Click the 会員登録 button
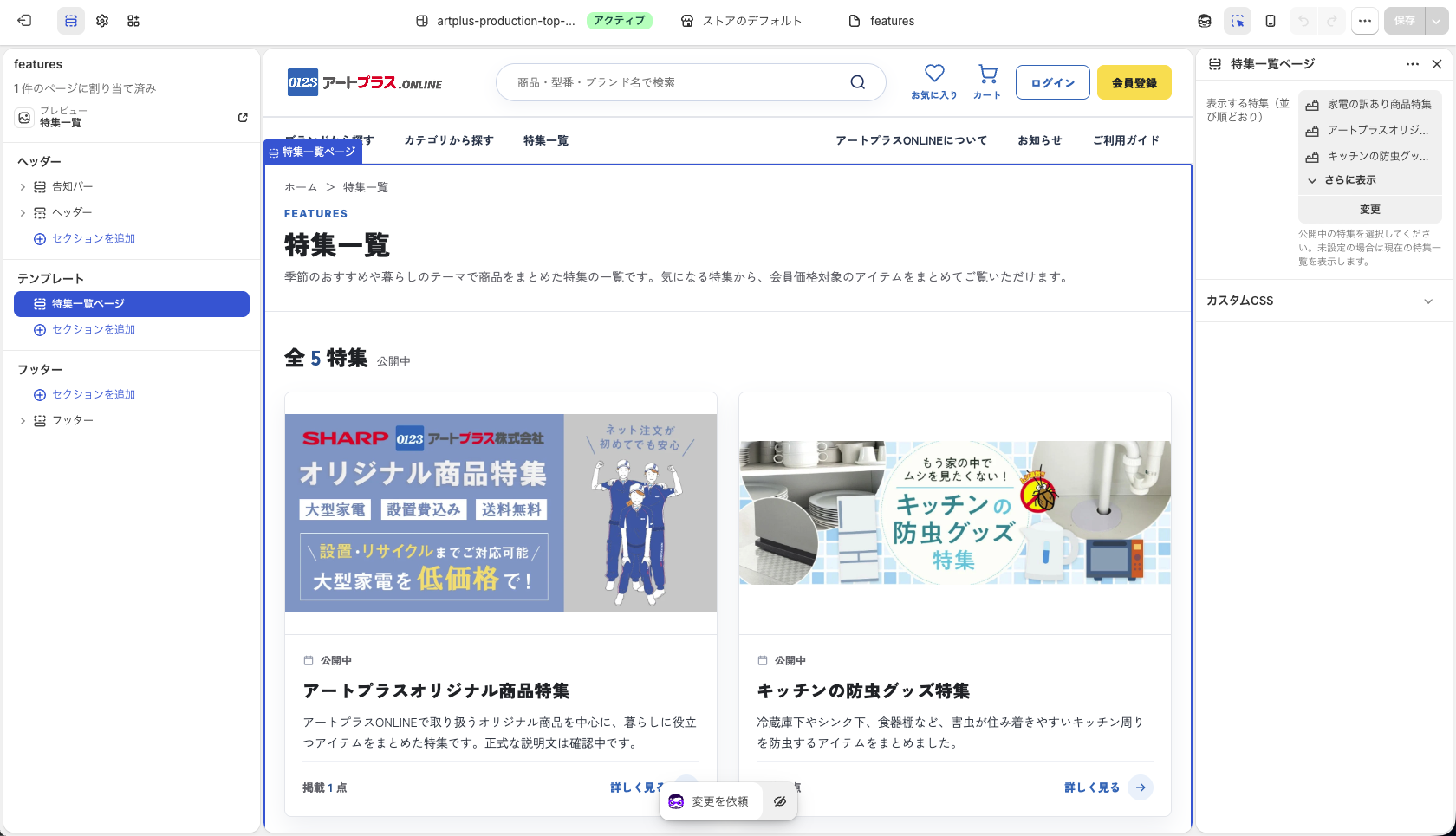Viewport: 1456px width, 836px height. (1134, 82)
